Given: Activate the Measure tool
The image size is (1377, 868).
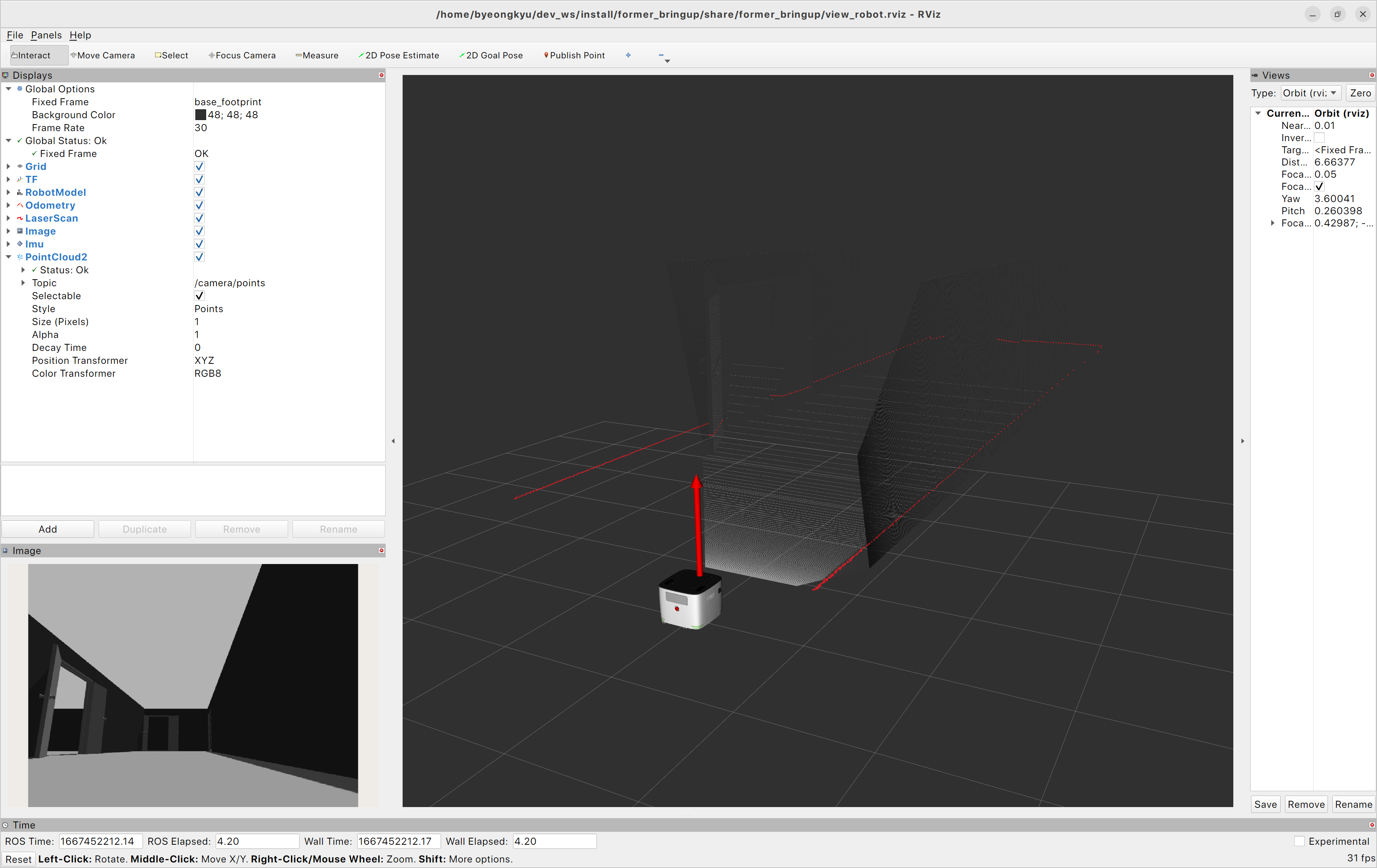Looking at the screenshot, I should 317,55.
